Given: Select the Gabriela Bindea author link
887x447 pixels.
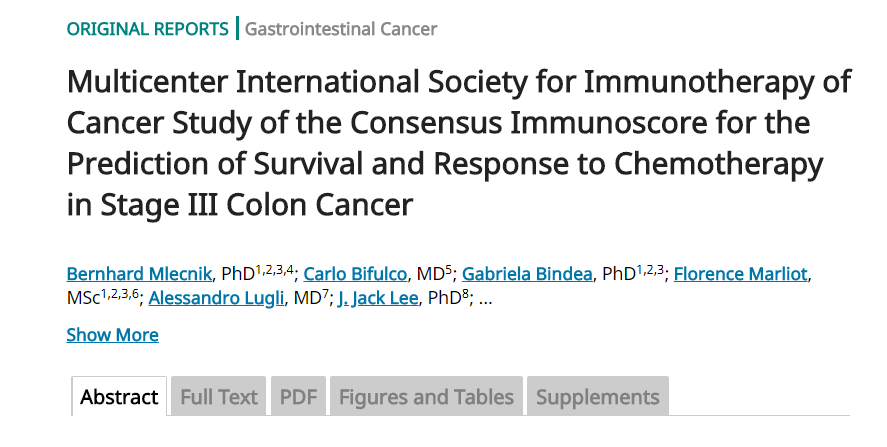Looking at the screenshot, I should click(527, 274).
